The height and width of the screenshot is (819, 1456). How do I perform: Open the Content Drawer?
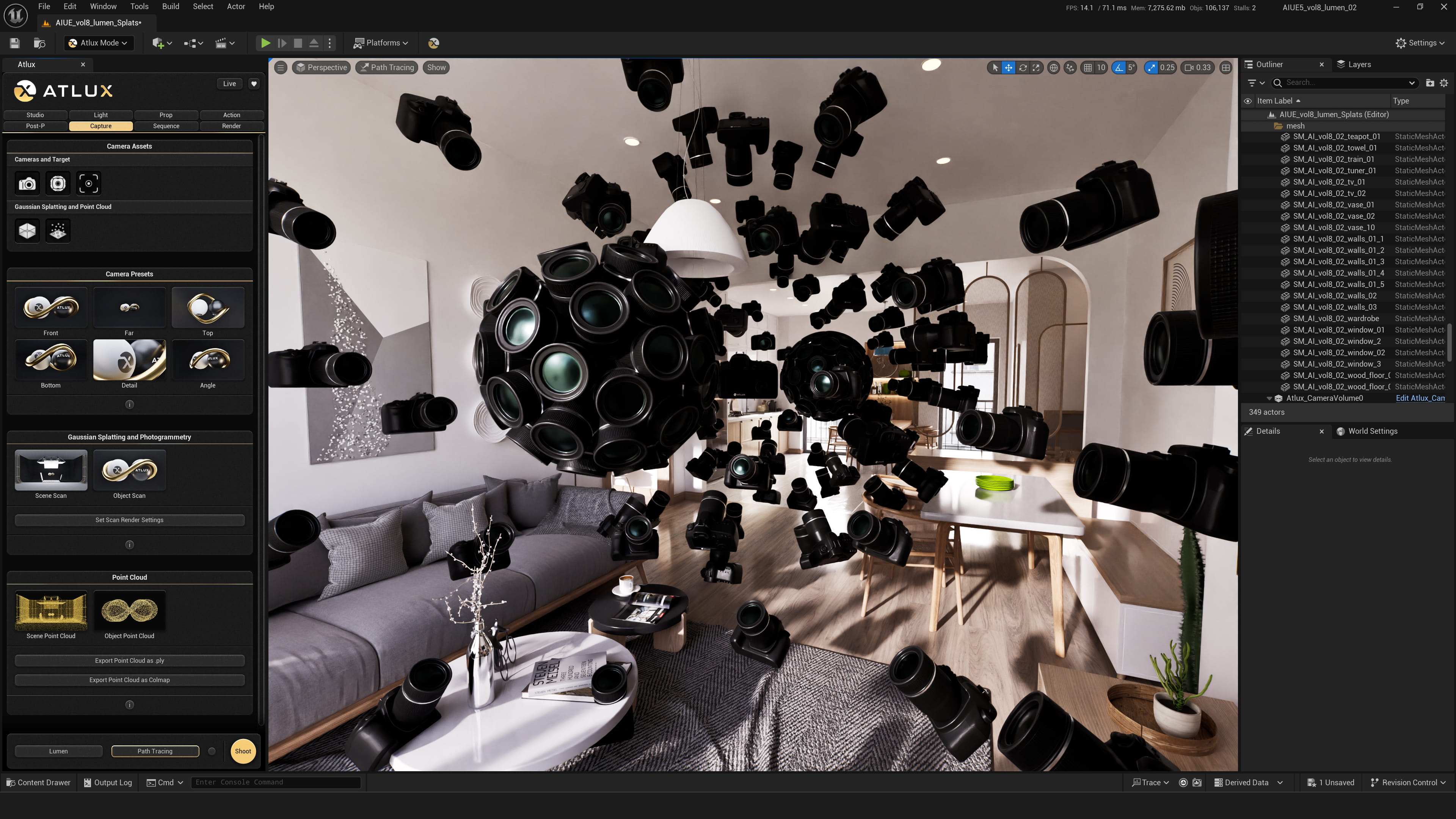point(38,782)
